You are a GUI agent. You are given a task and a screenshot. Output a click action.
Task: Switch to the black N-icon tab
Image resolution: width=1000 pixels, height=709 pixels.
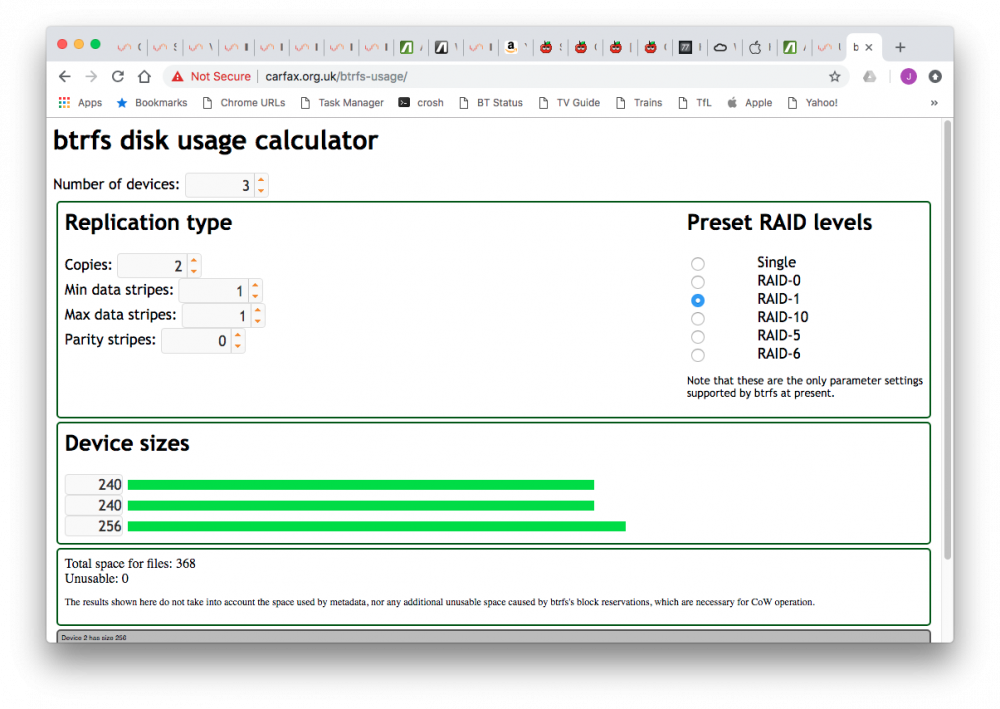pyautogui.click(x=441, y=47)
